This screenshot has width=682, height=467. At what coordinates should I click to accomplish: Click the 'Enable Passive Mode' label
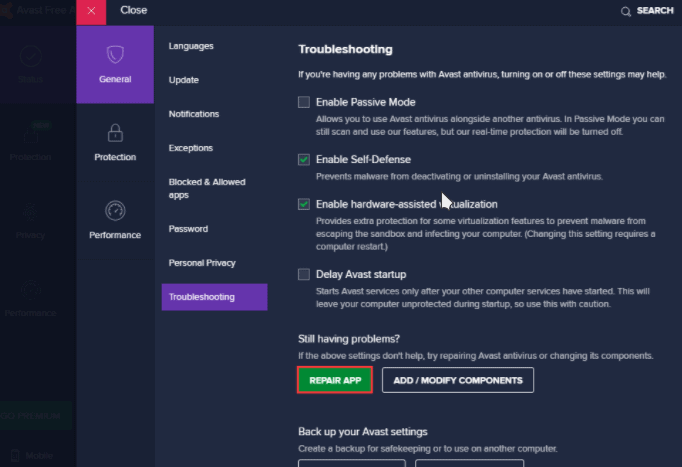(x=365, y=102)
